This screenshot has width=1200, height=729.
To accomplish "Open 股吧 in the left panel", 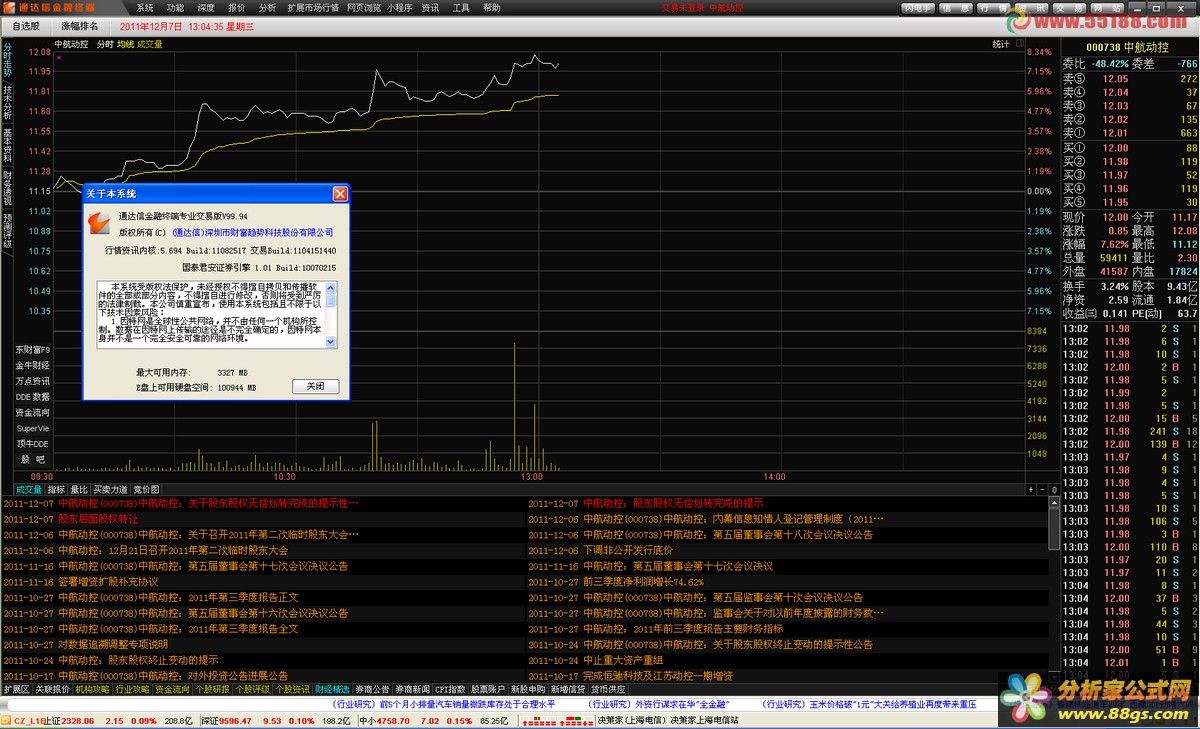I will [33, 459].
